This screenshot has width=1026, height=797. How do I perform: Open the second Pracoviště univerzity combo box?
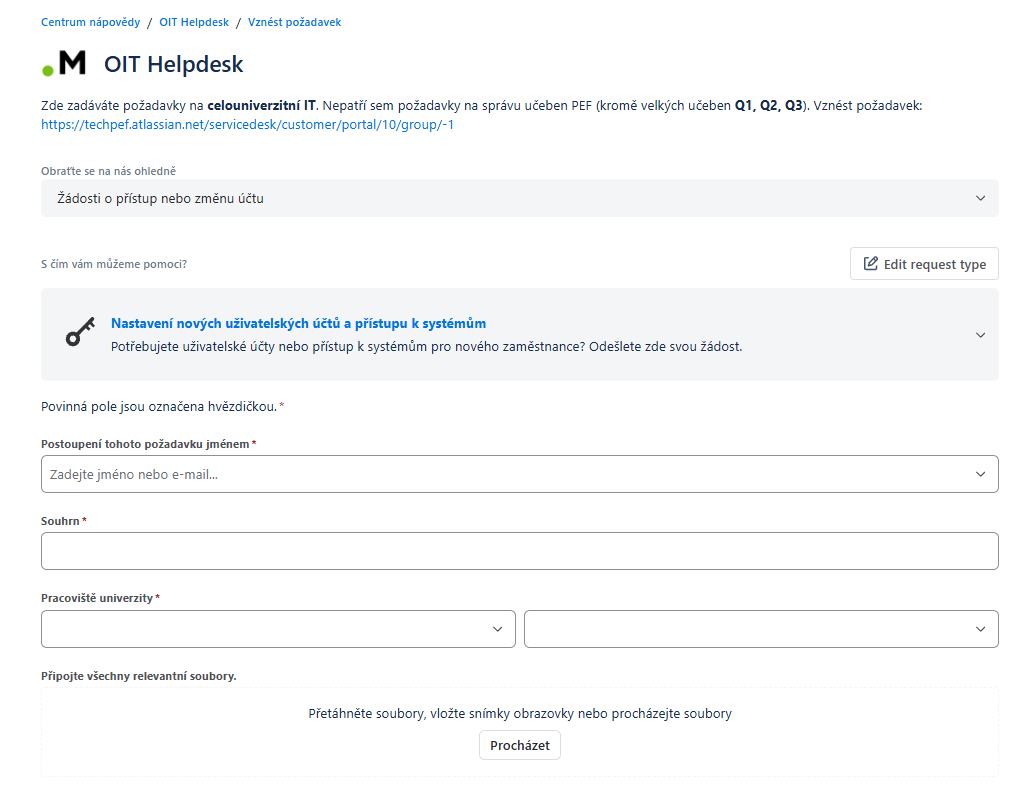pos(761,629)
